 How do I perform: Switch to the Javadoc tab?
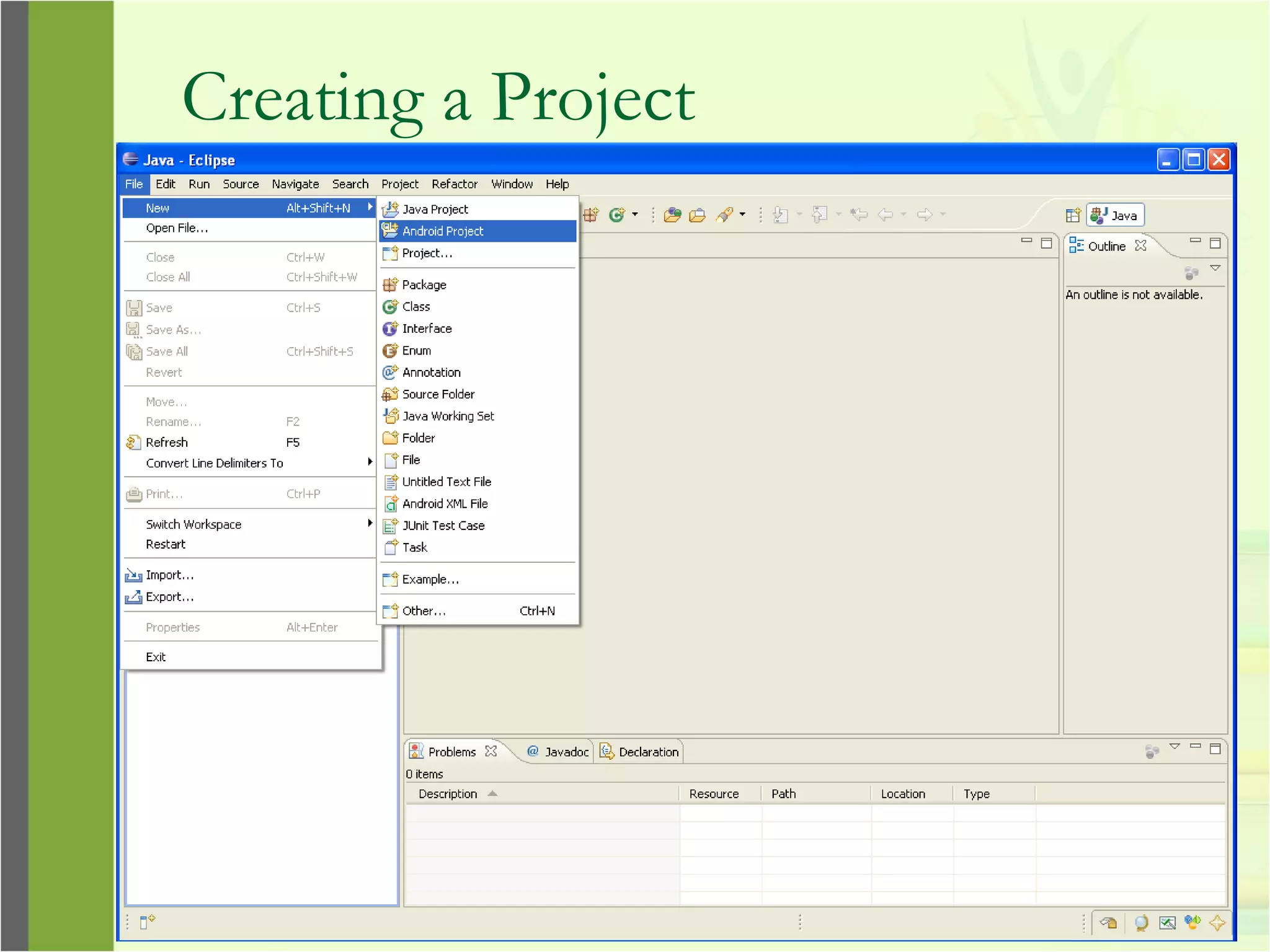pyautogui.click(x=557, y=752)
